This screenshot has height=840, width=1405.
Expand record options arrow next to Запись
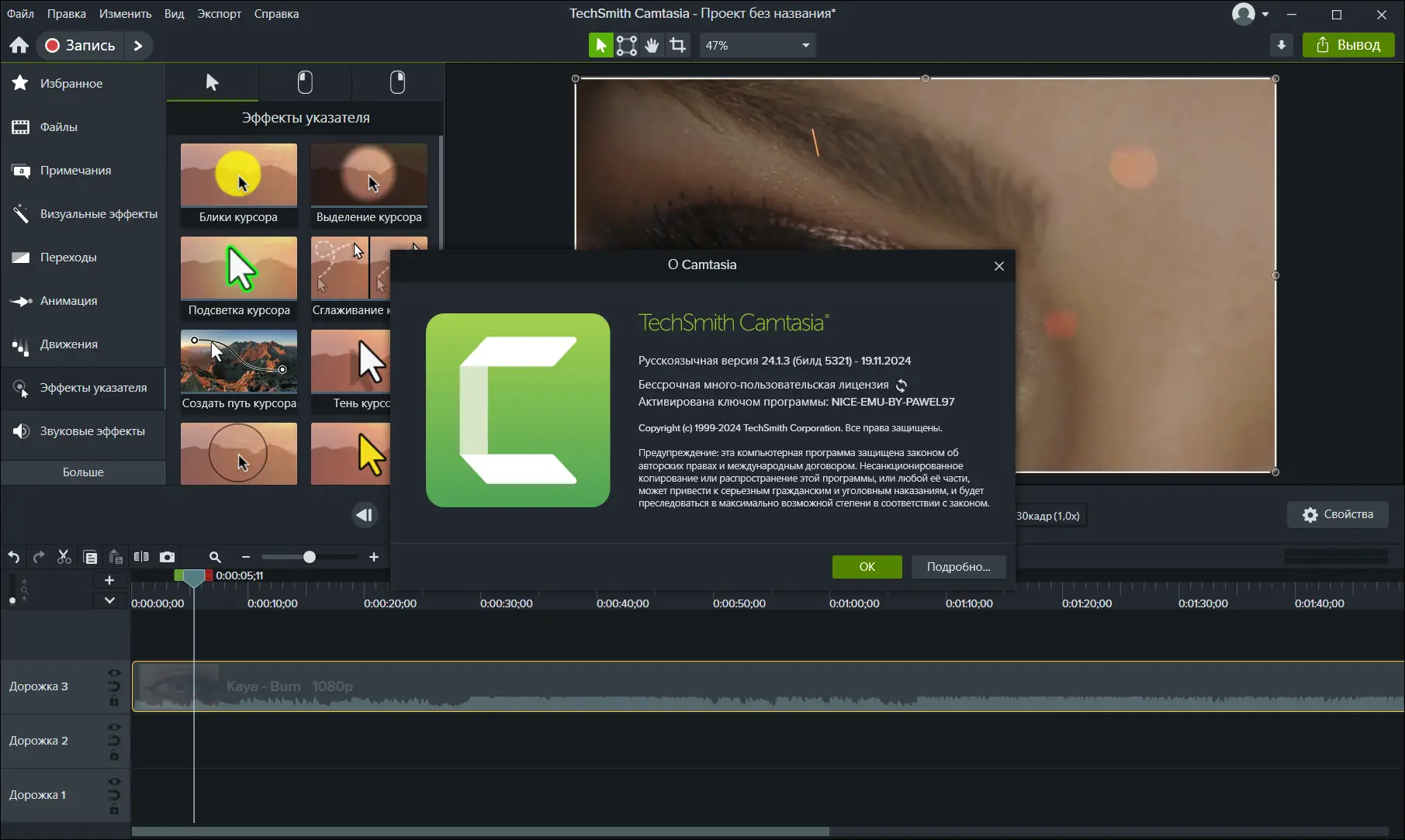[138, 46]
